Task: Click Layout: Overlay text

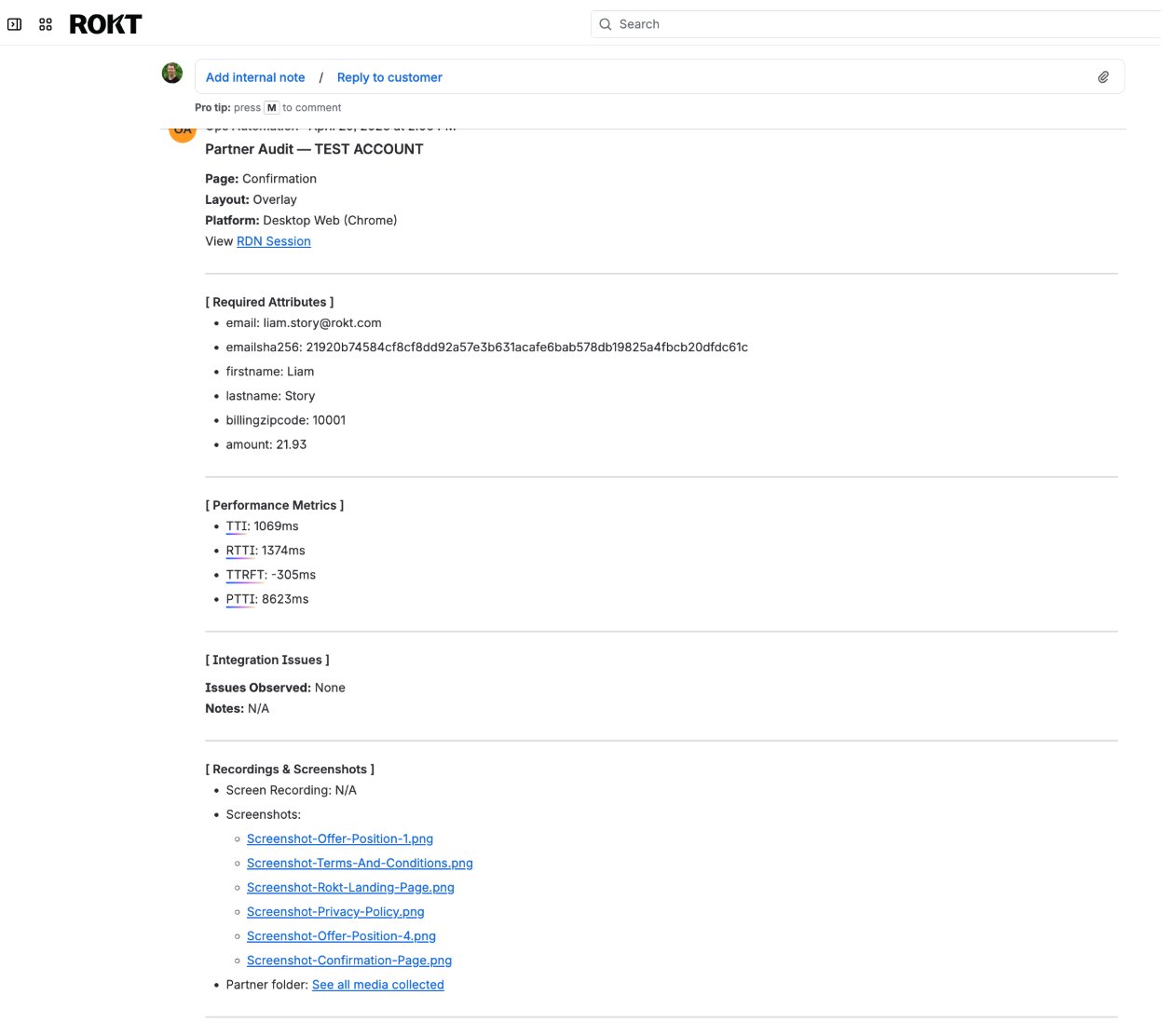Action: point(251,199)
